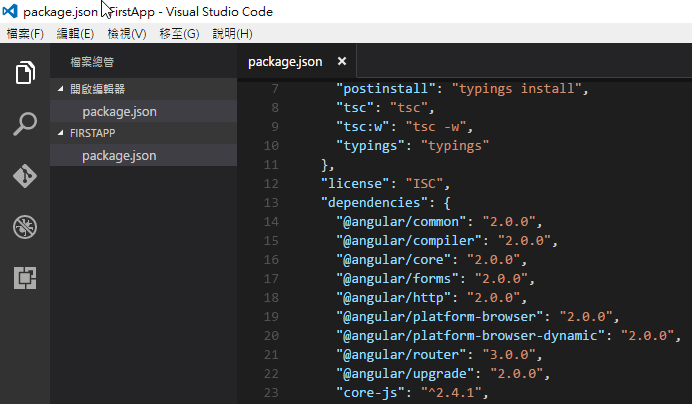Image resolution: width=692 pixels, height=404 pixels.
Task: Click the "@angular/http" dependency name
Action: click(x=394, y=298)
